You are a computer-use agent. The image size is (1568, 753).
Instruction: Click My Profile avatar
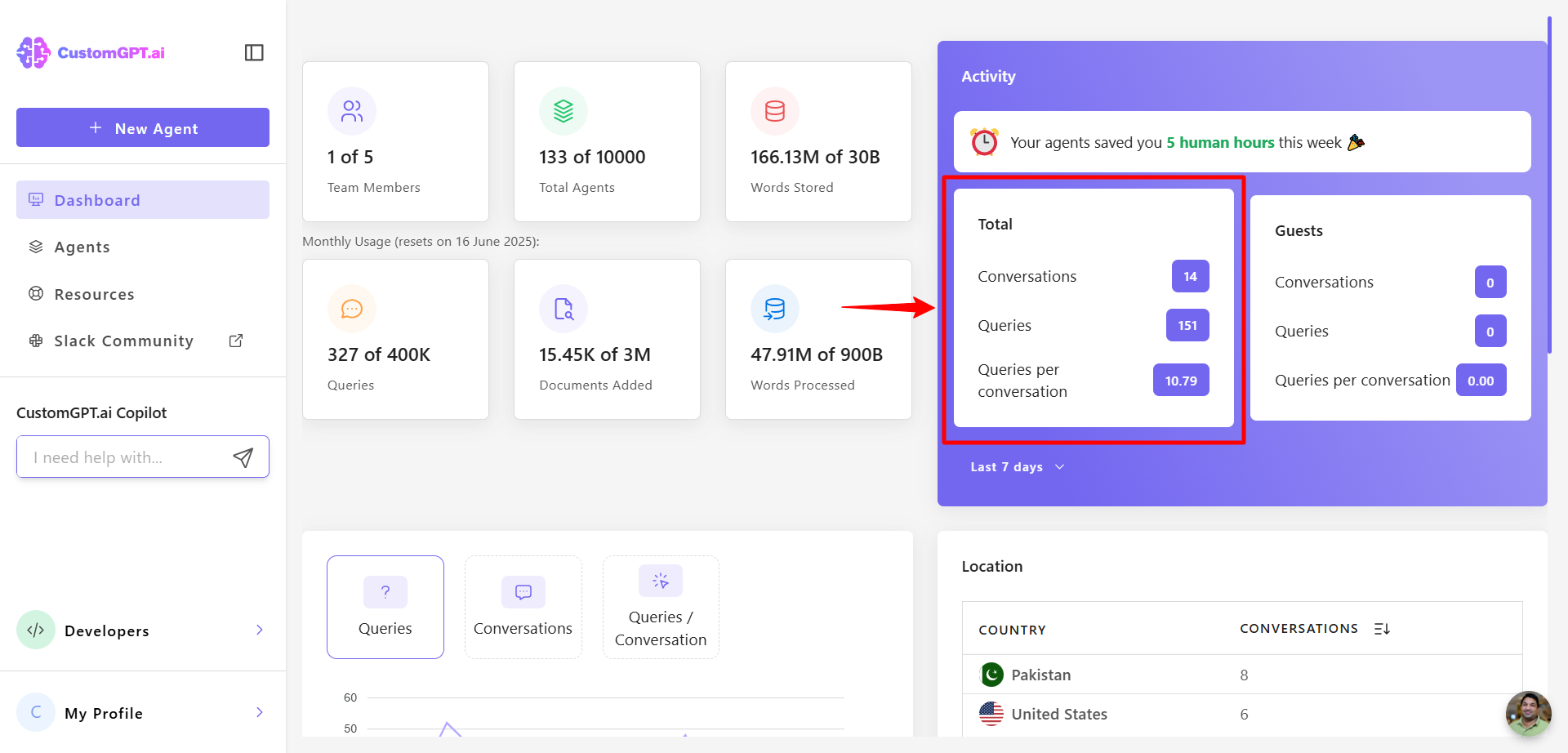pyautogui.click(x=36, y=712)
